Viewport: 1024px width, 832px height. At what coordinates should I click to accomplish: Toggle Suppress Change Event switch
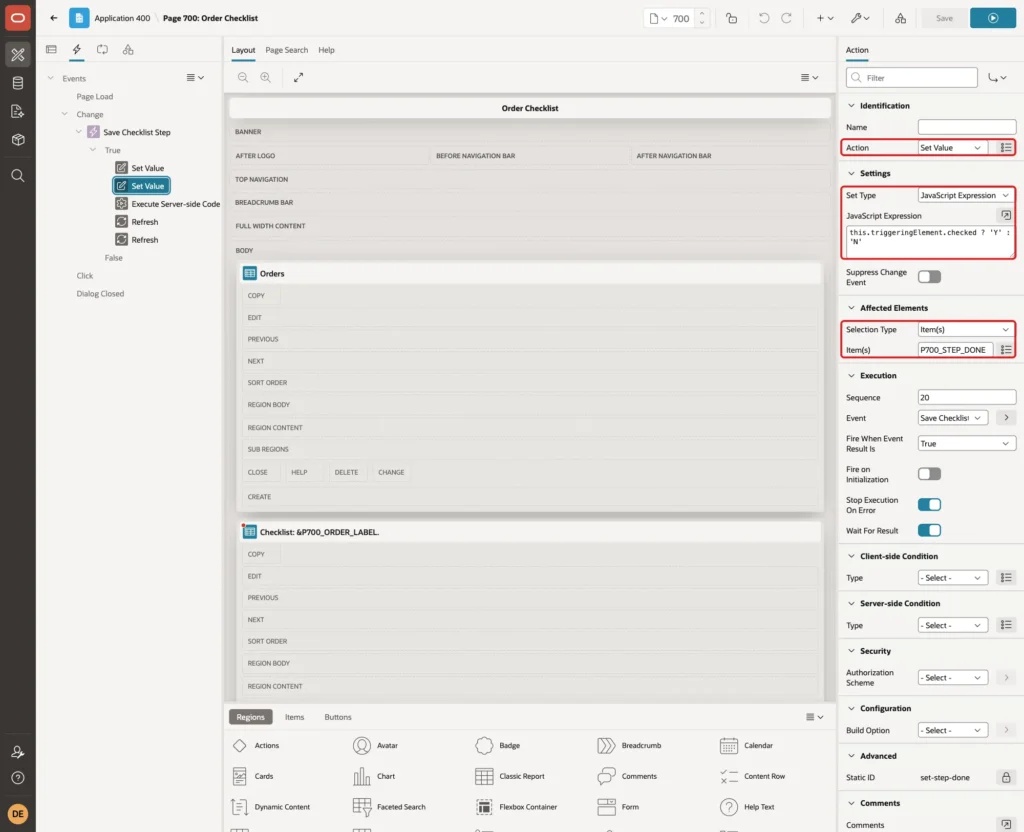coord(929,277)
